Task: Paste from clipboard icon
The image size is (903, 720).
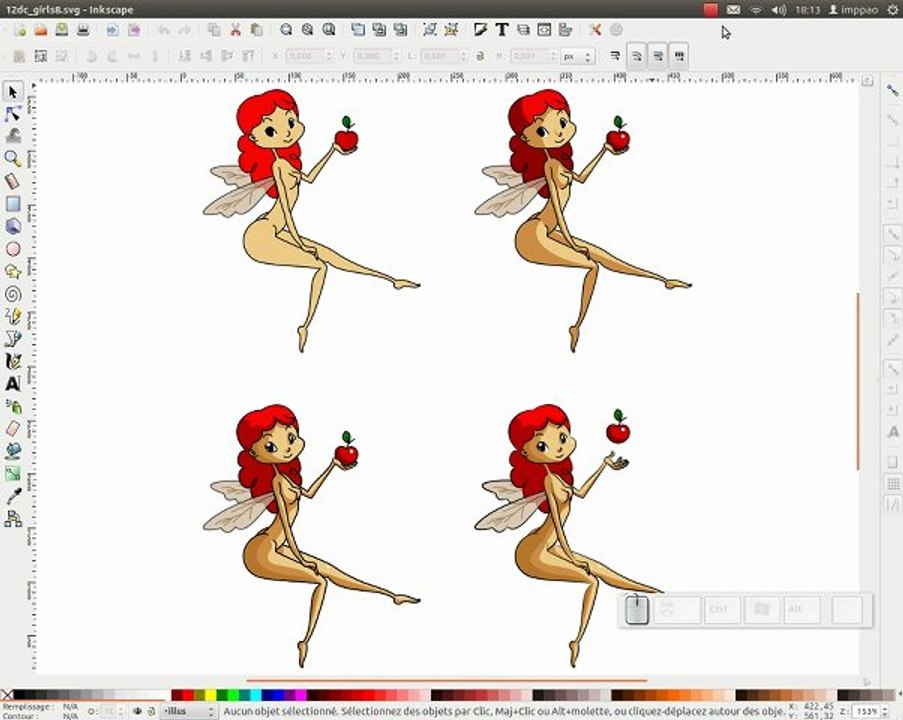Action: point(256,30)
